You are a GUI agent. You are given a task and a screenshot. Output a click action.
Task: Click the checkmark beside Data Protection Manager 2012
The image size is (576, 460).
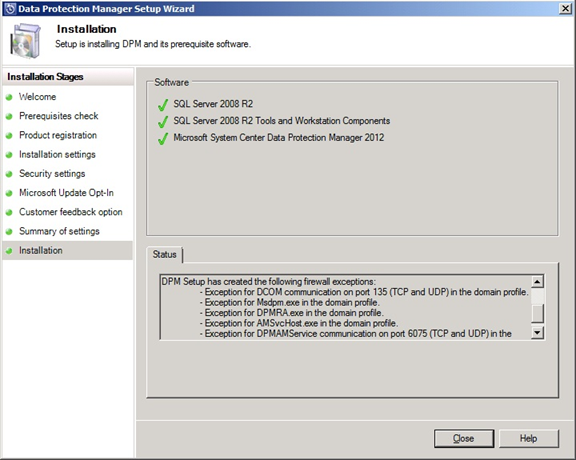pyautogui.click(x=163, y=139)
